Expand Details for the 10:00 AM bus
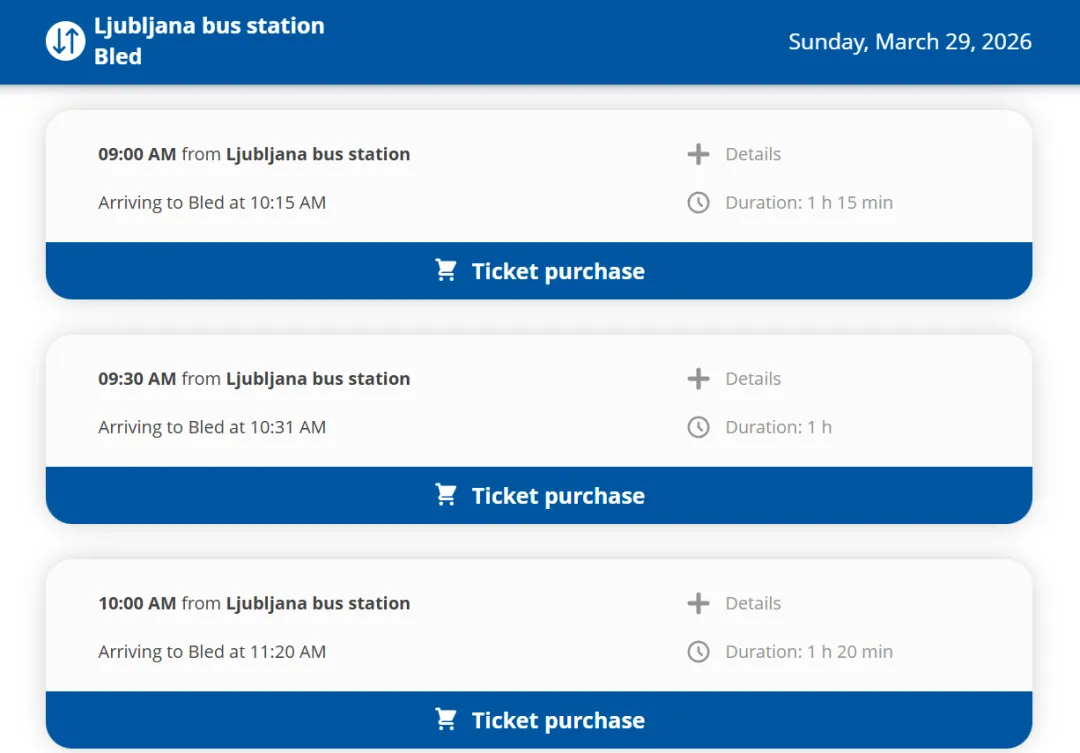 (753, 603)
